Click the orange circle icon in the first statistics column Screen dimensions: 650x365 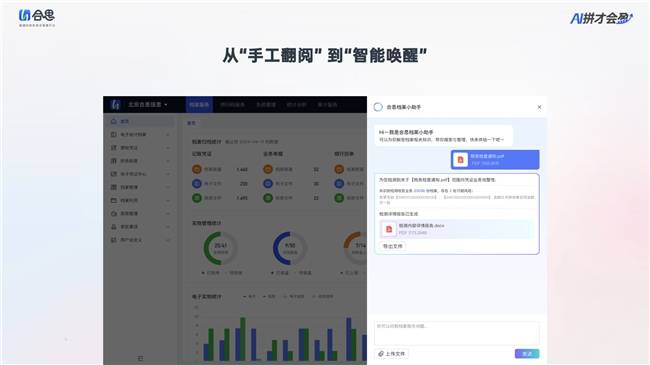tap(197, 169)
